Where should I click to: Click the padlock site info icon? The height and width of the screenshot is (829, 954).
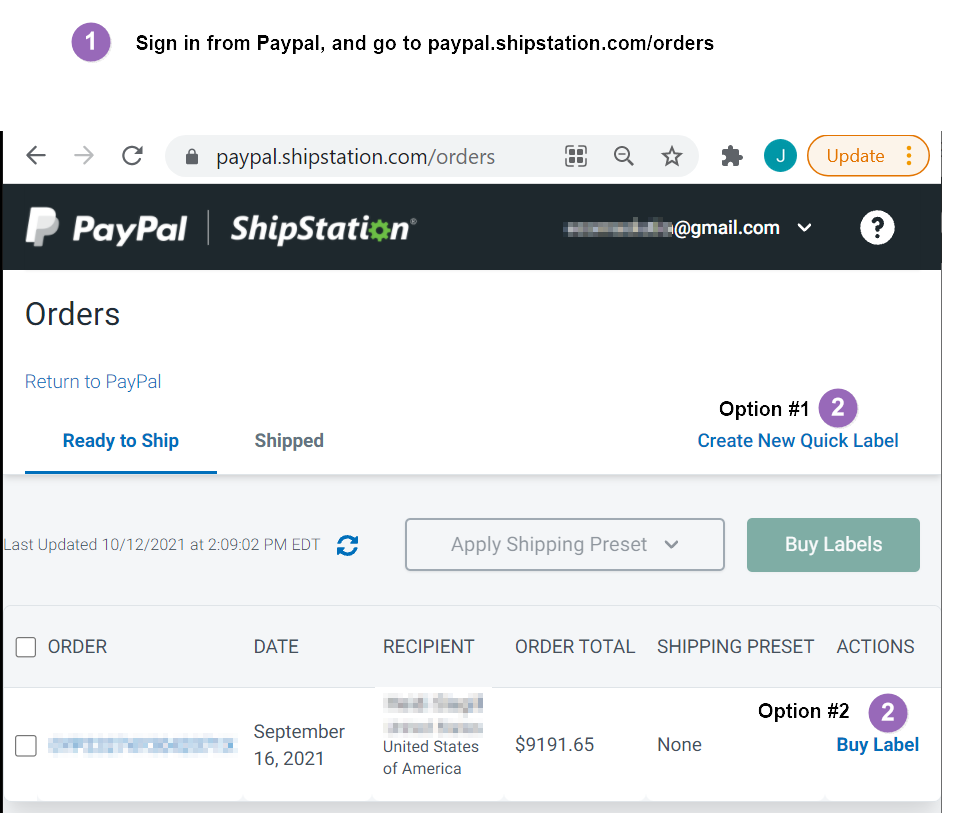click(192, 157)
